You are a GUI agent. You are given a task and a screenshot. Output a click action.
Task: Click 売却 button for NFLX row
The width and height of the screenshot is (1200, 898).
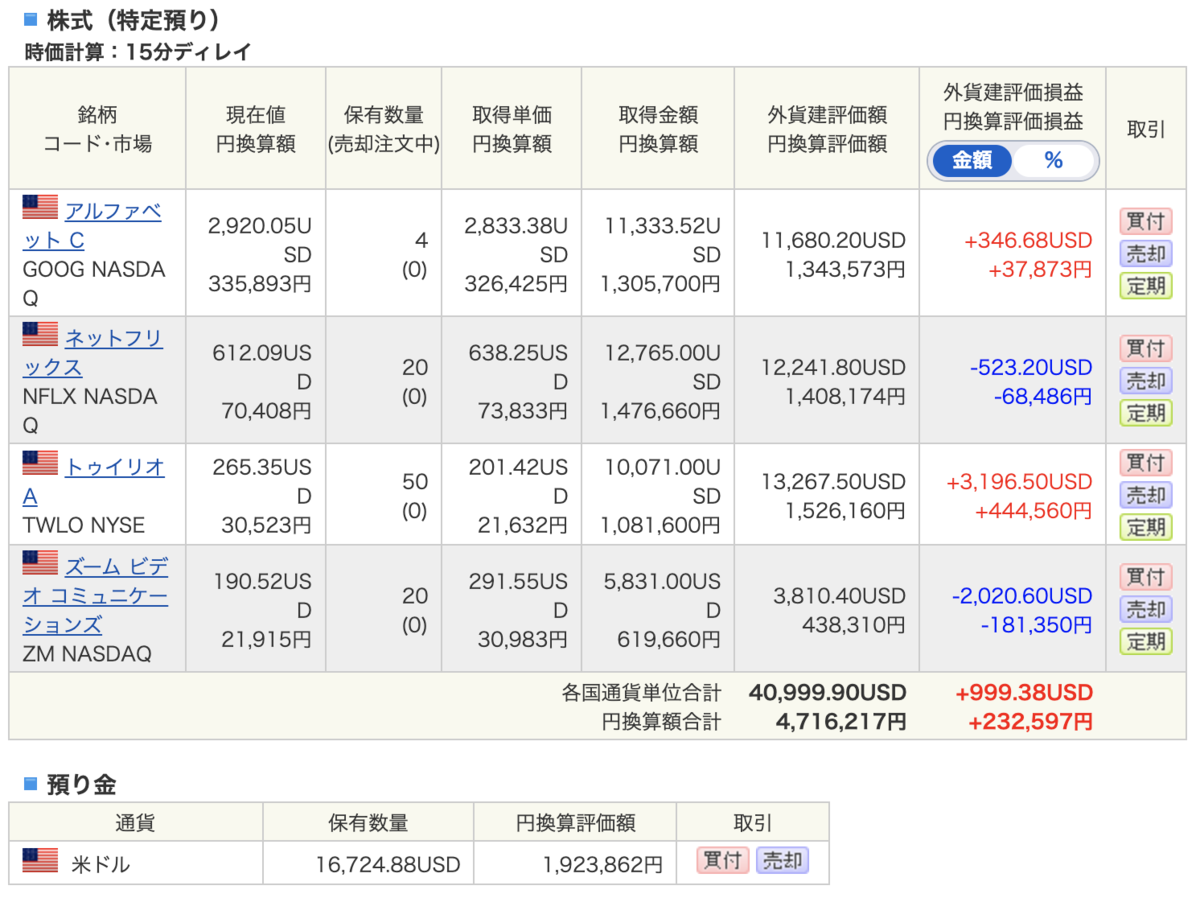pos(1146,380)
